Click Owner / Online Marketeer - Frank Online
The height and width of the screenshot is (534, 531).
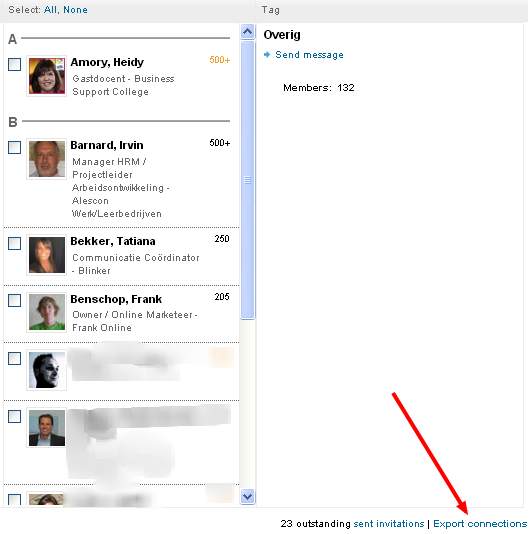coord(135,321)
